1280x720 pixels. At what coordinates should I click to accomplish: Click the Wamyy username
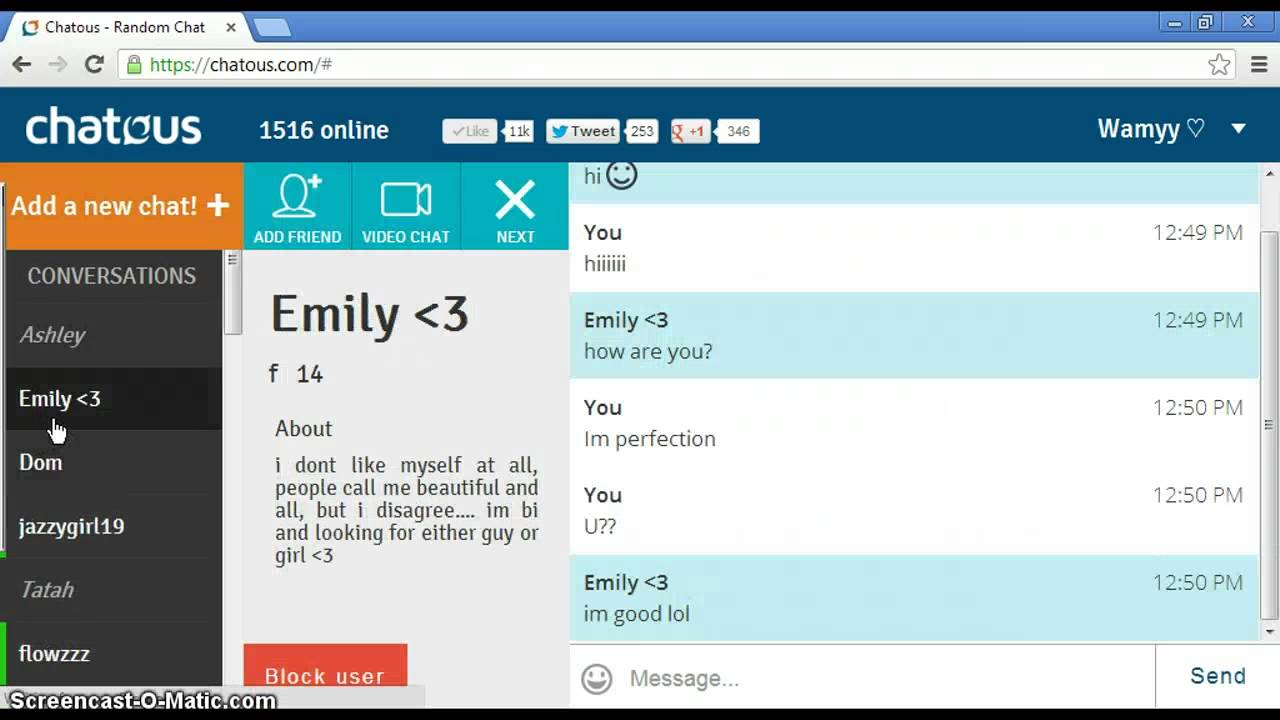click(1151, 129)
